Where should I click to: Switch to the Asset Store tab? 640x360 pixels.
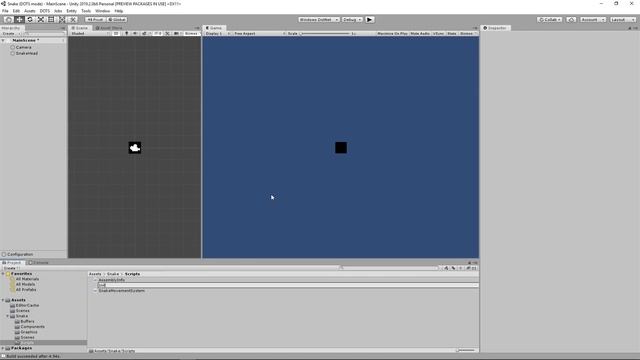point(109,28)
